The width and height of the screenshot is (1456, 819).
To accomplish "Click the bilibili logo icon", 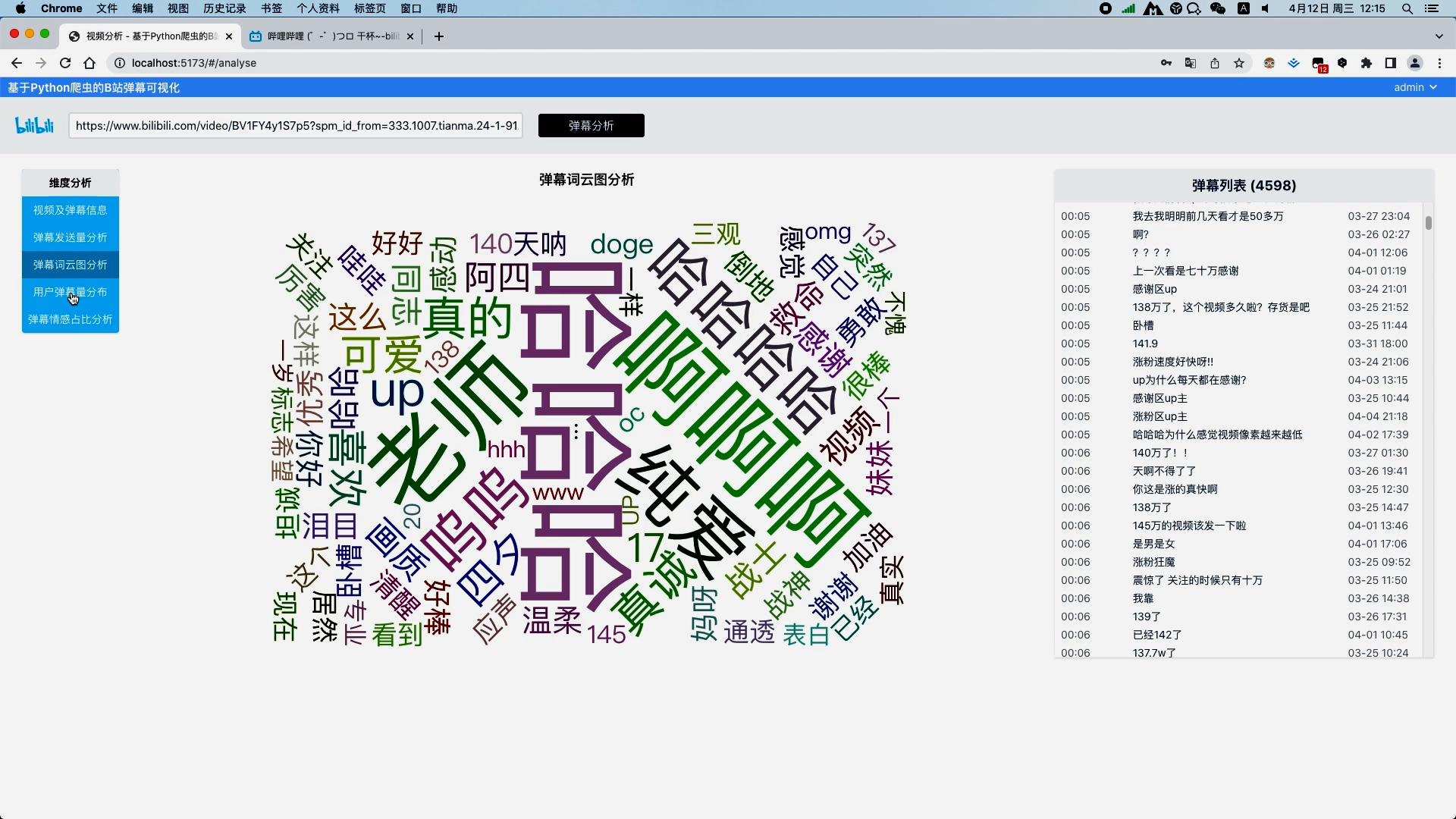I will (35, 126).
